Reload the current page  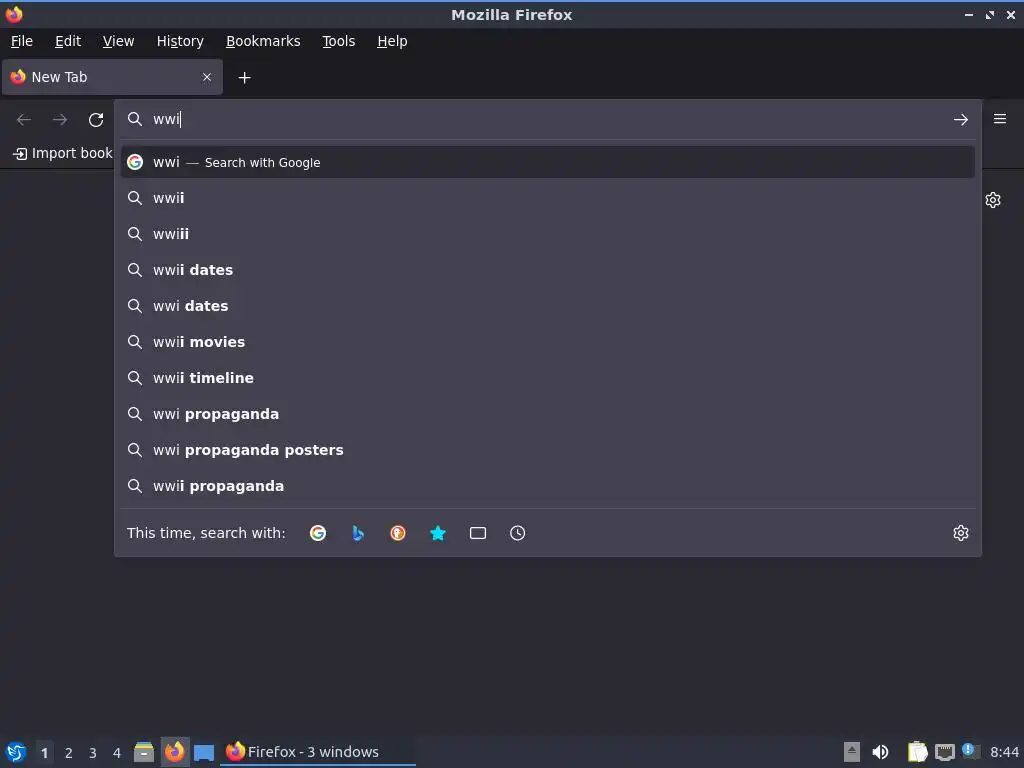pyautogui.click(x=96, y=120)
